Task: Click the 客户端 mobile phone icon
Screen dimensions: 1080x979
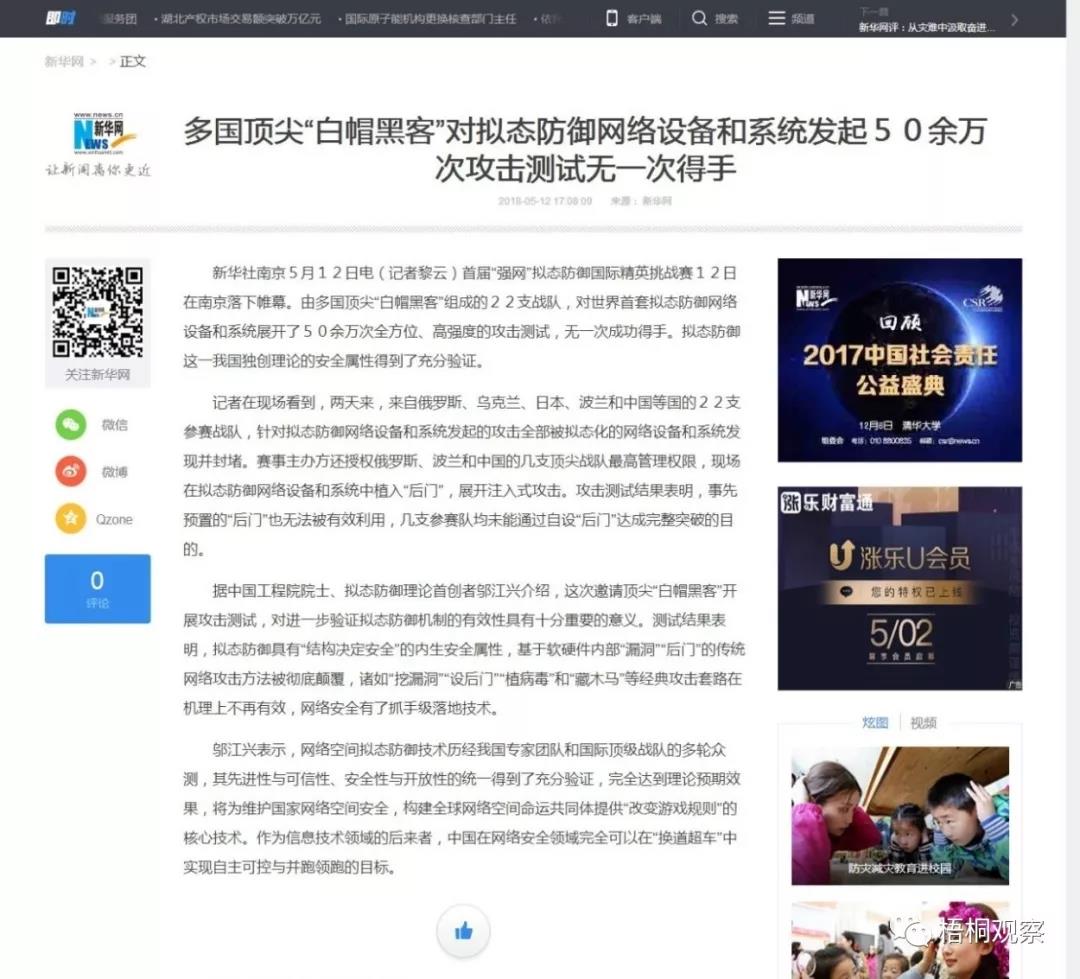Action: coord(611,18)
